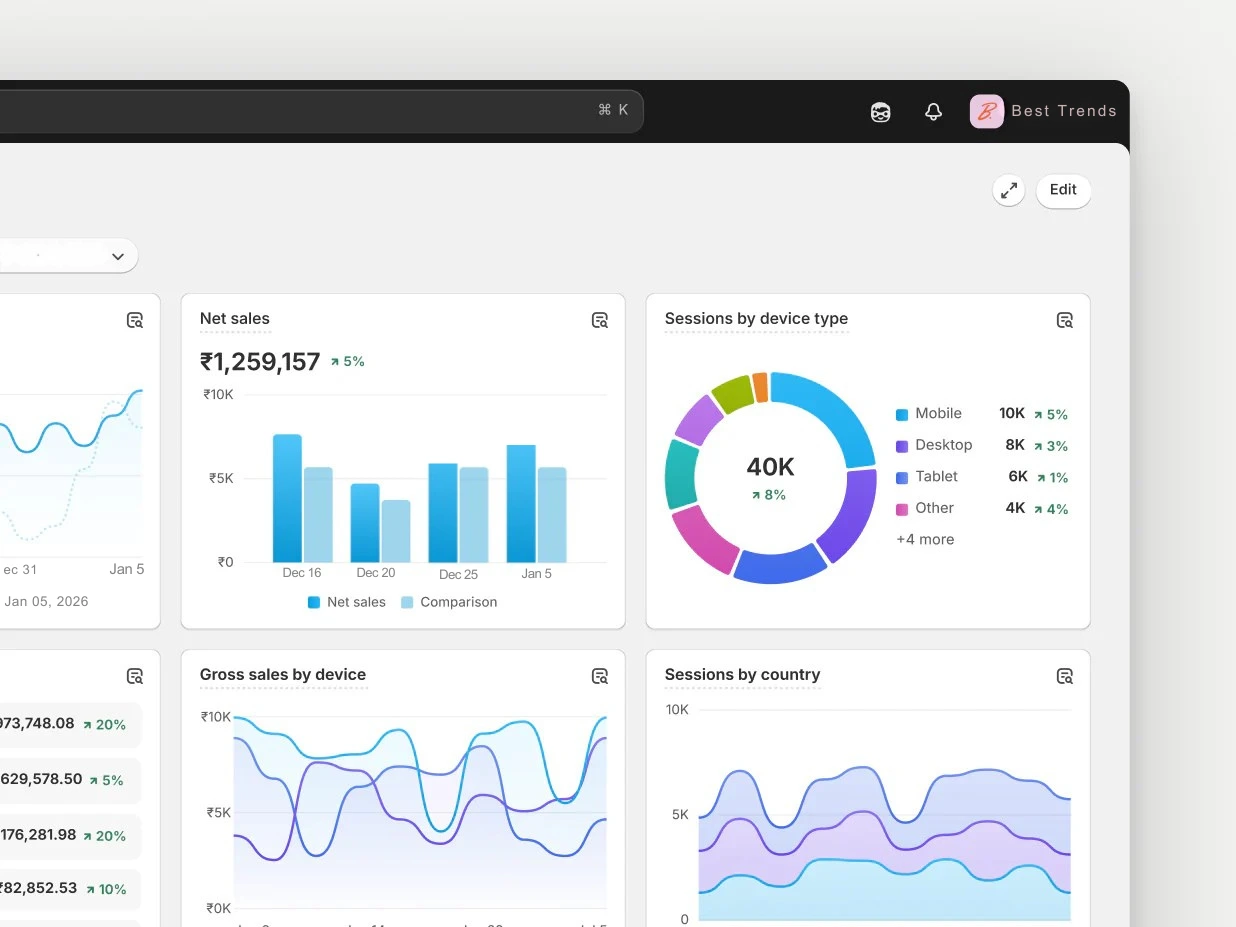
Task: Select the Mobile legend color swatch
Action: pyautogui.click(x=902, y=414)
